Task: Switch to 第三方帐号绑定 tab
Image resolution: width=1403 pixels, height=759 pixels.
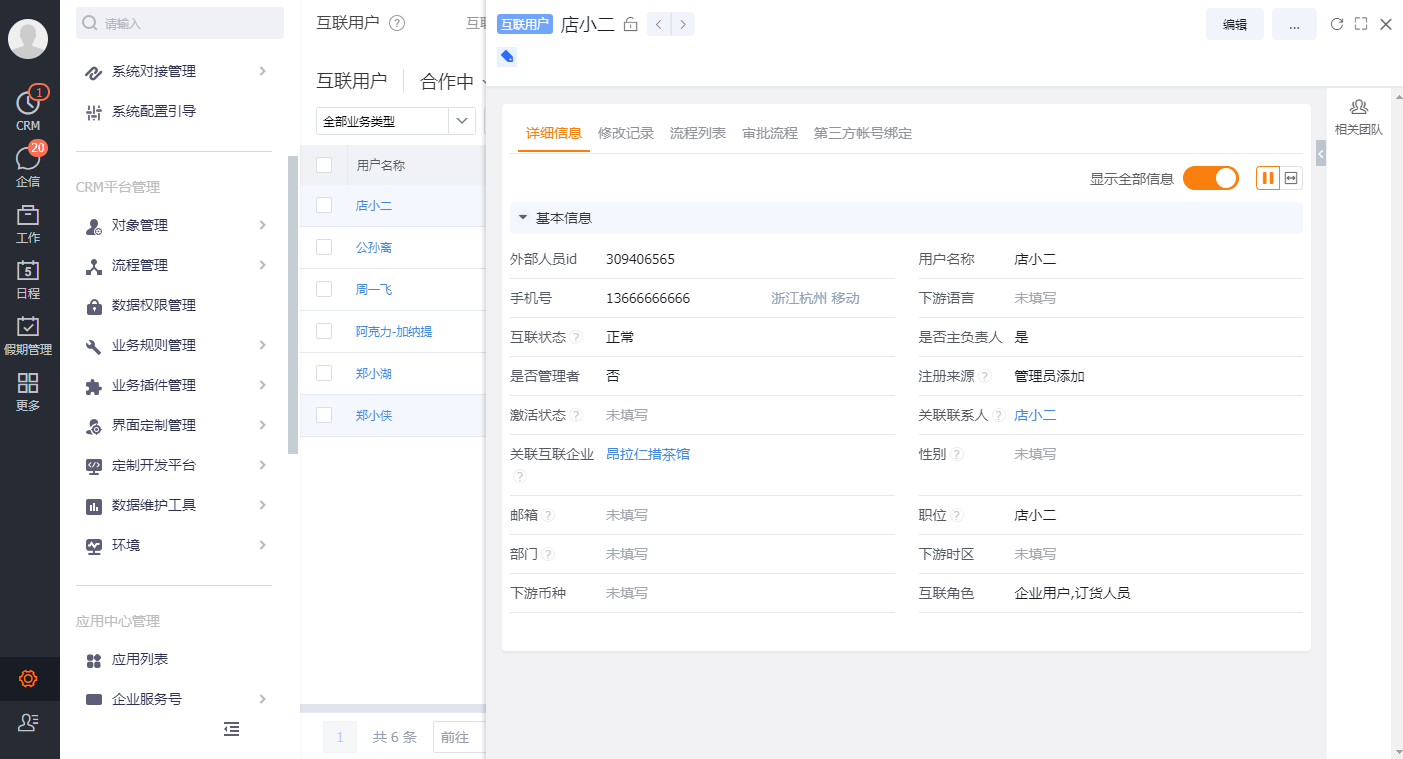Action: pos(863,133)
